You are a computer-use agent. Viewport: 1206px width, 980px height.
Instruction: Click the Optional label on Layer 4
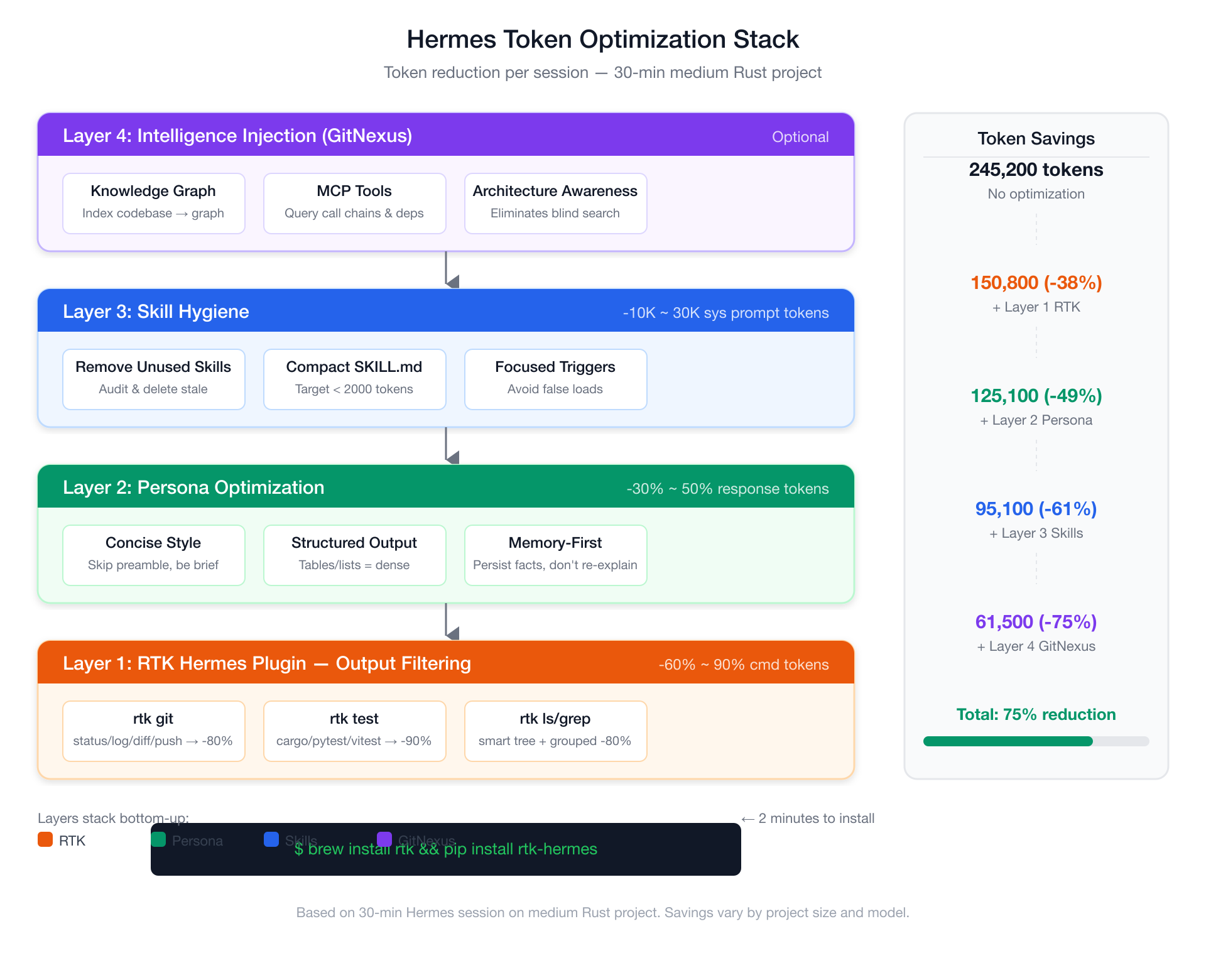point(800,137)
